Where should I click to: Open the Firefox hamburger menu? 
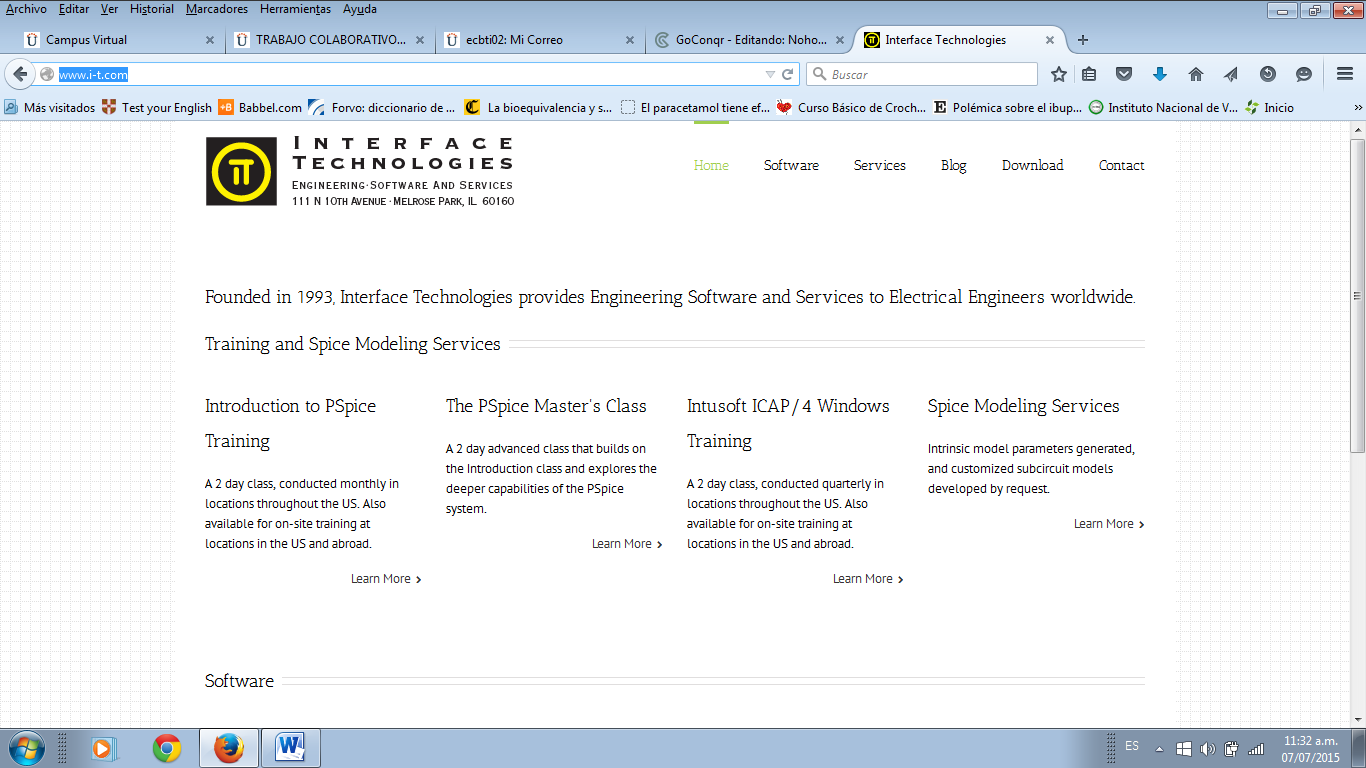[x=1345, y=74]
